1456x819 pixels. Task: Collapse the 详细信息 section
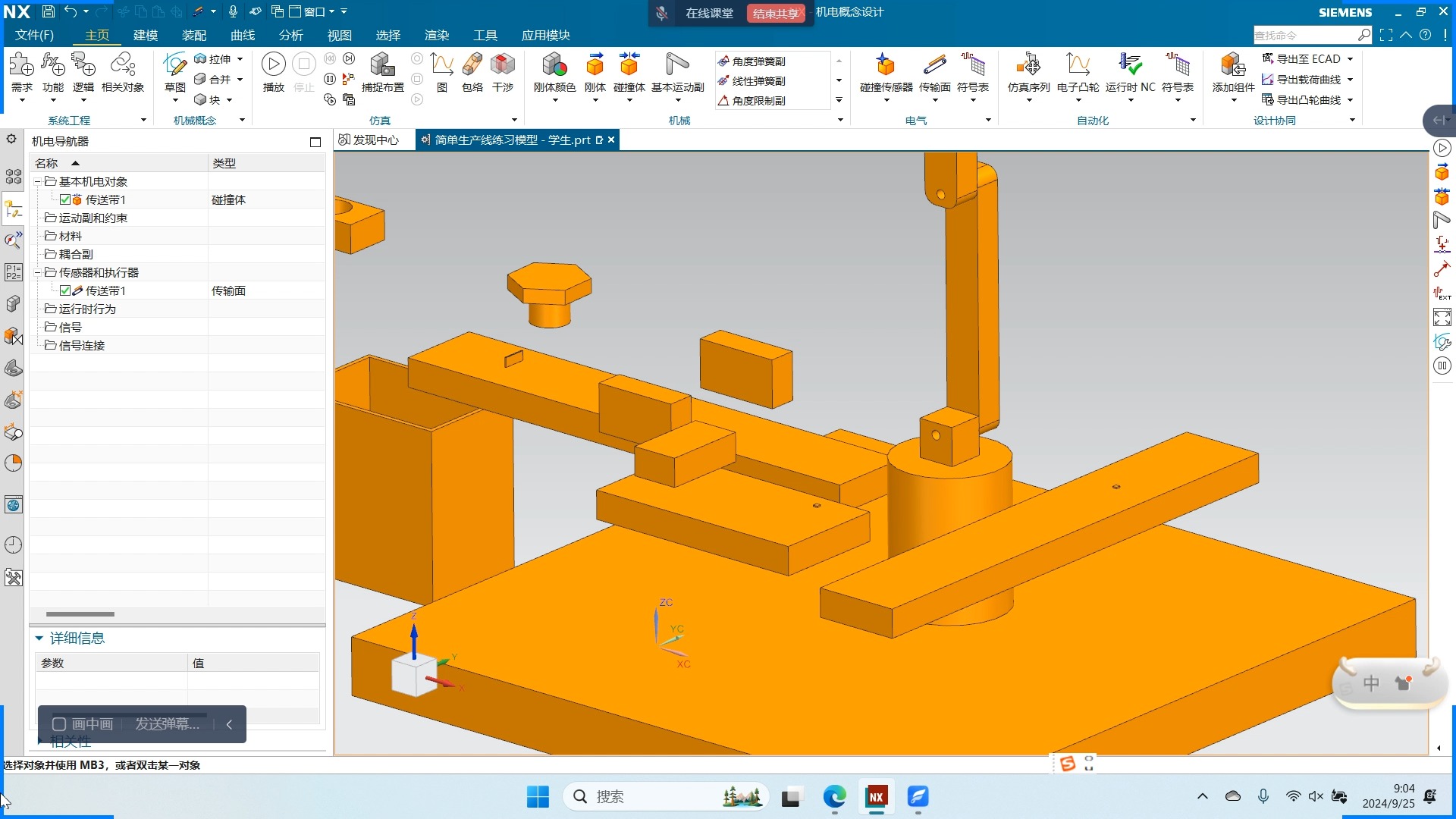click(x=39, y=639)
